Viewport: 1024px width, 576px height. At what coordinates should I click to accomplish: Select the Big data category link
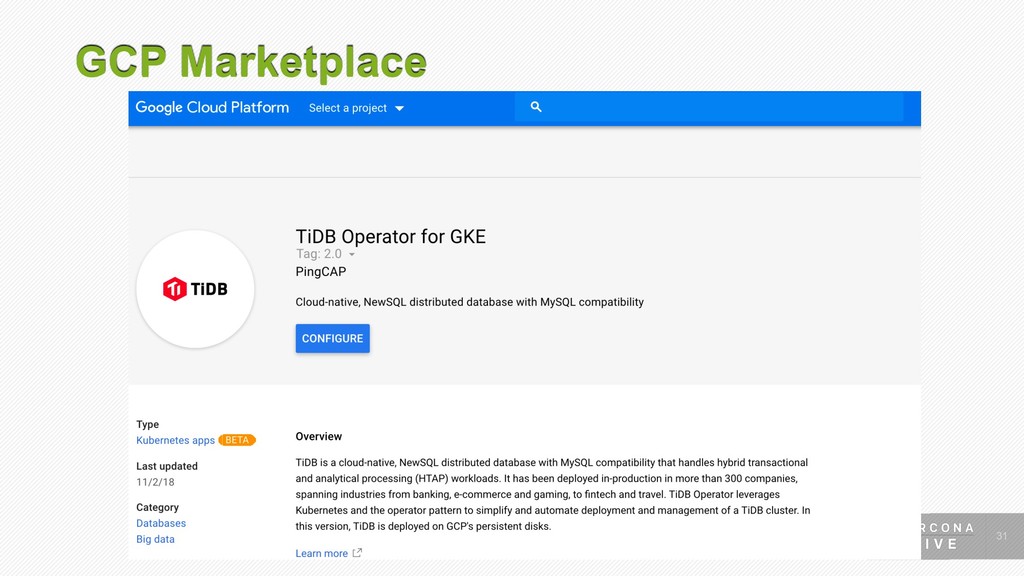pos(155,539)
